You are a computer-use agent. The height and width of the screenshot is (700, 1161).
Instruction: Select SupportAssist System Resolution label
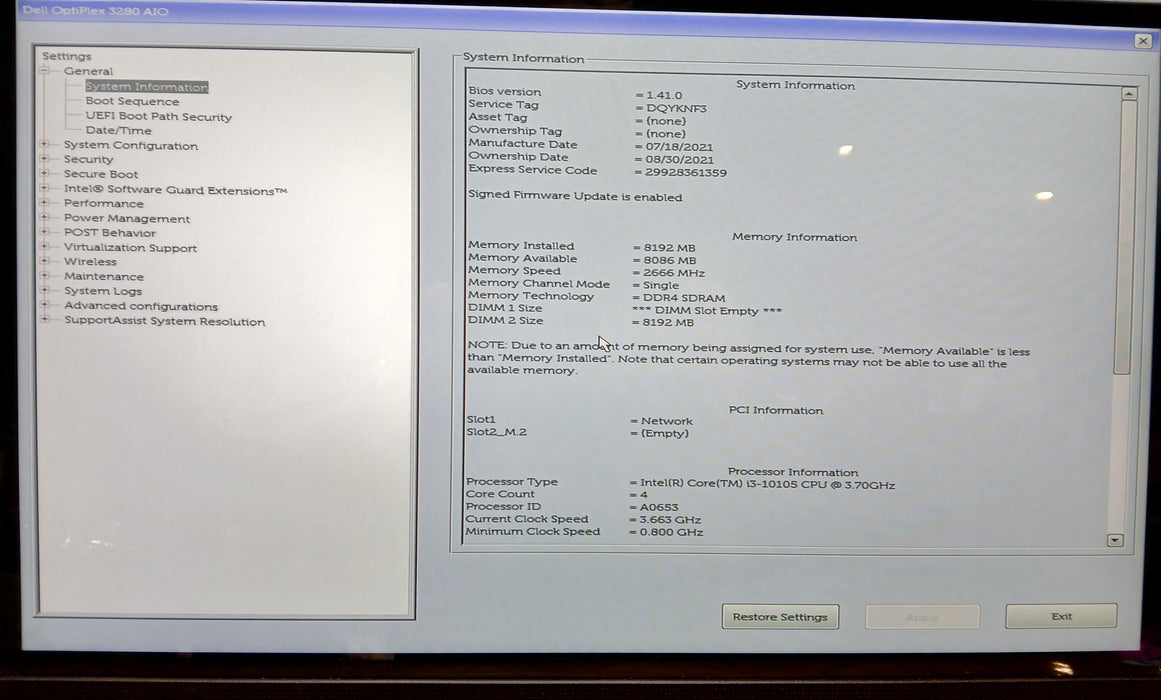coord(164,321)
